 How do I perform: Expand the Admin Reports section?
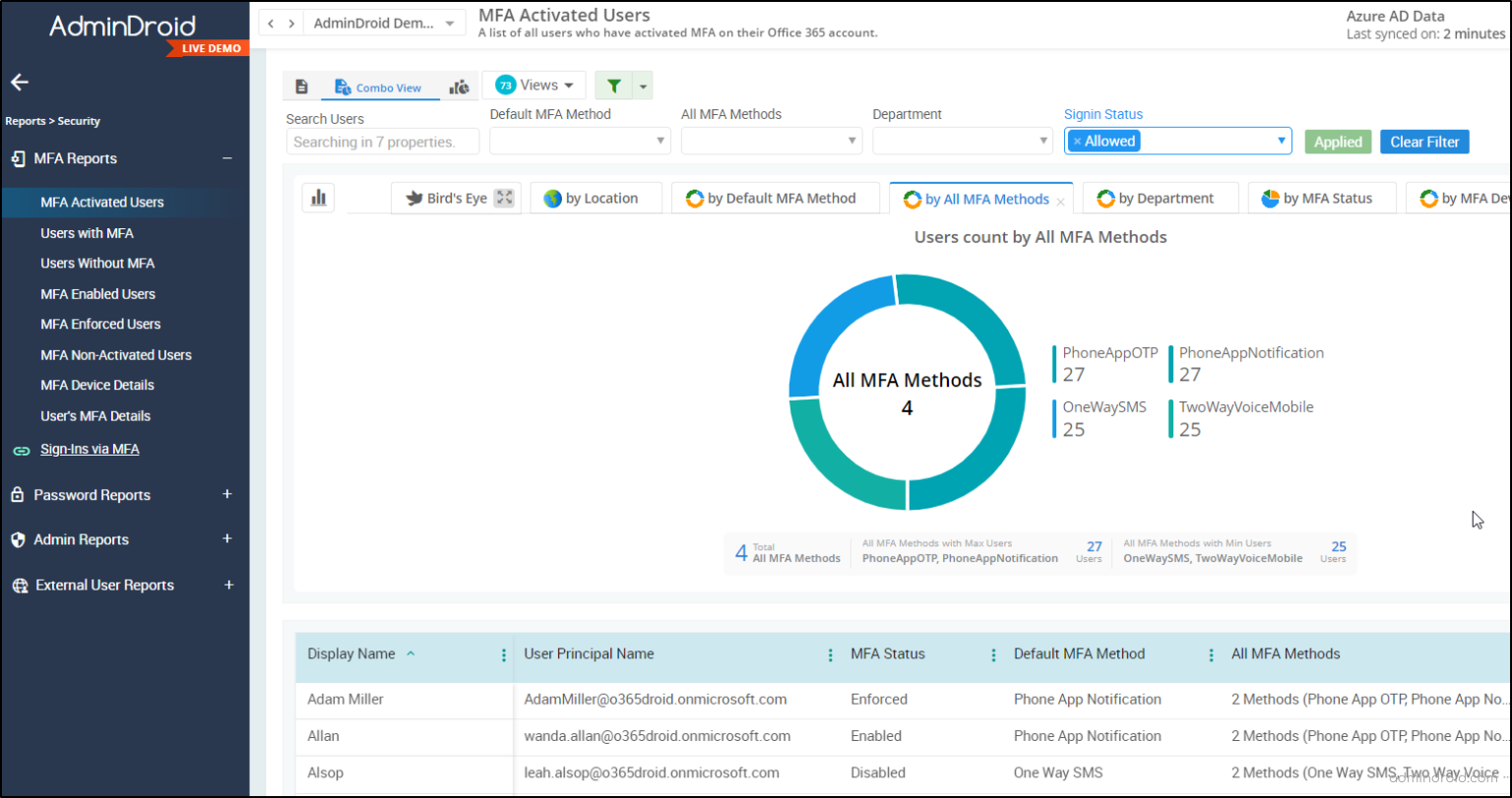click(227, 539)
